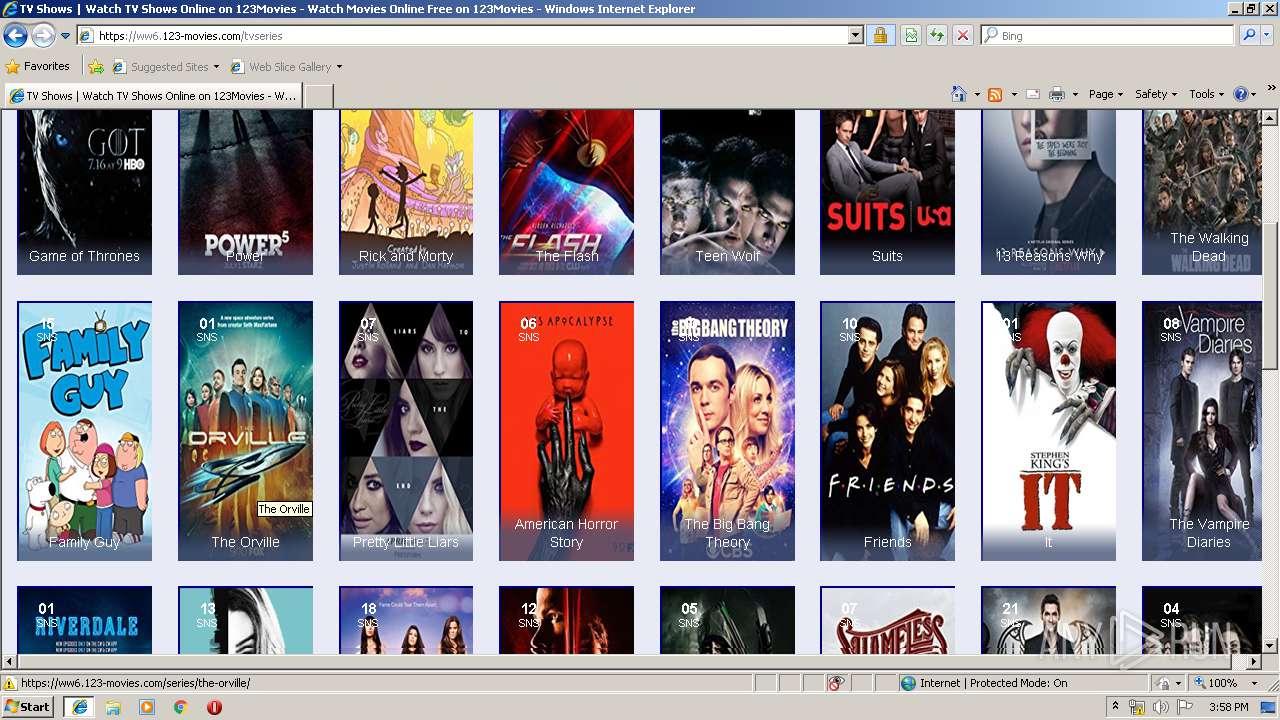
Task: Click Internet Protected Mode zone indicator
Action: [x=984, y=683]
